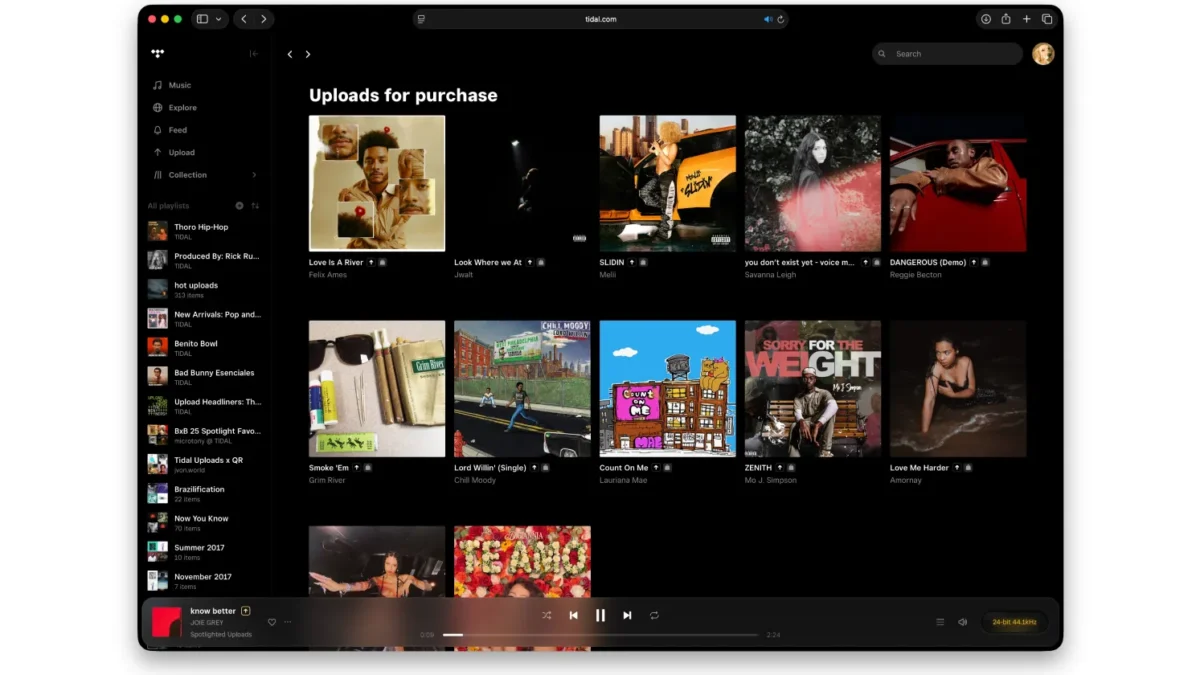
Task: Open more options for 'know better' track
Action: click(x=288, y=622)
